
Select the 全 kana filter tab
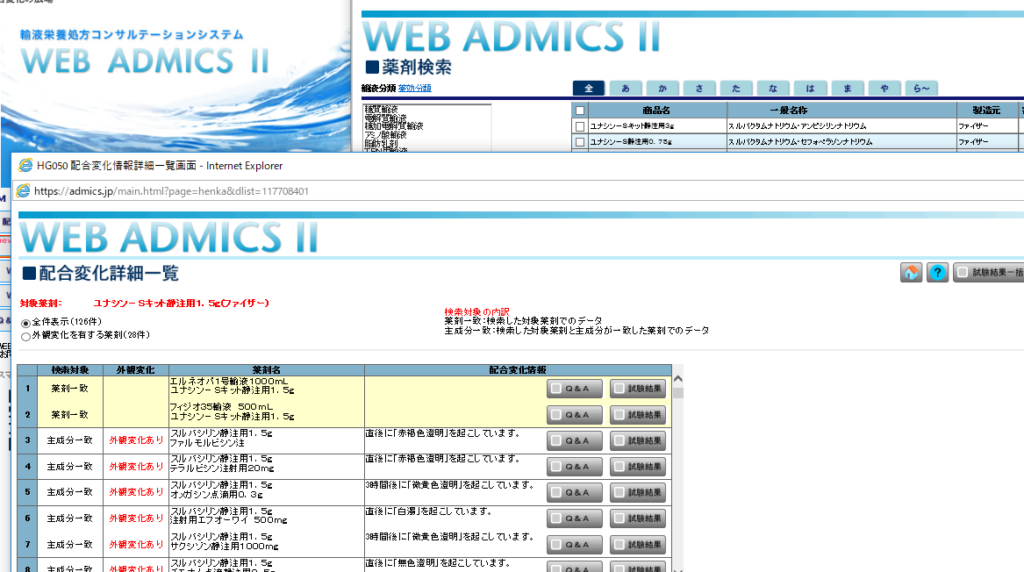click(x=588, y=88)
